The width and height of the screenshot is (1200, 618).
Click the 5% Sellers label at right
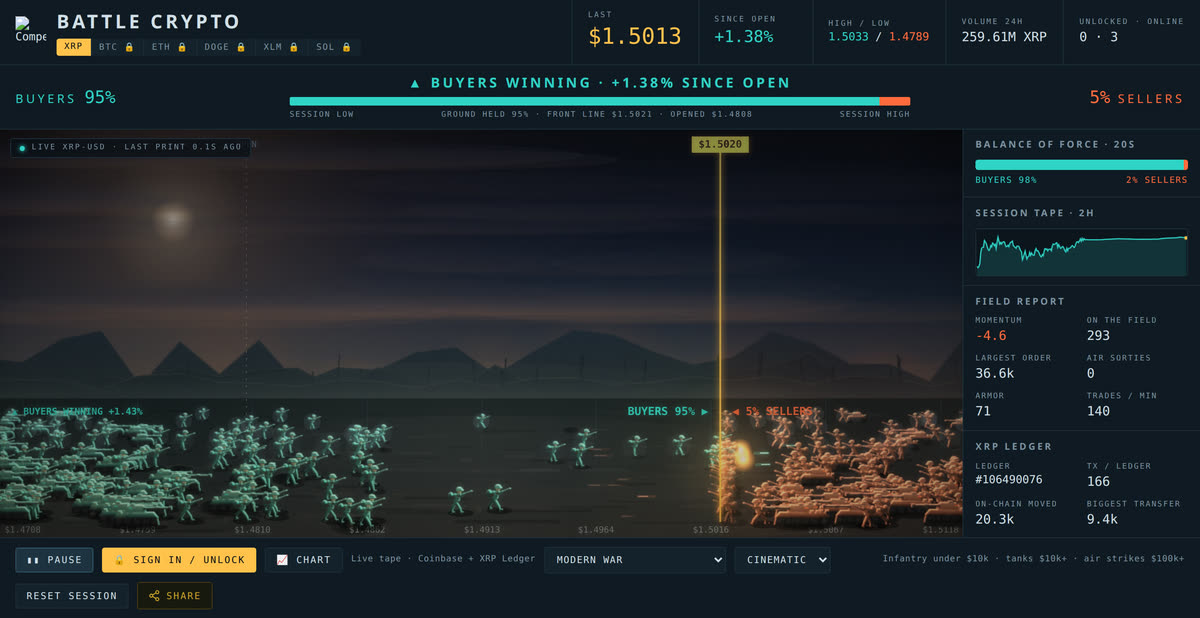coord(1136,98)
